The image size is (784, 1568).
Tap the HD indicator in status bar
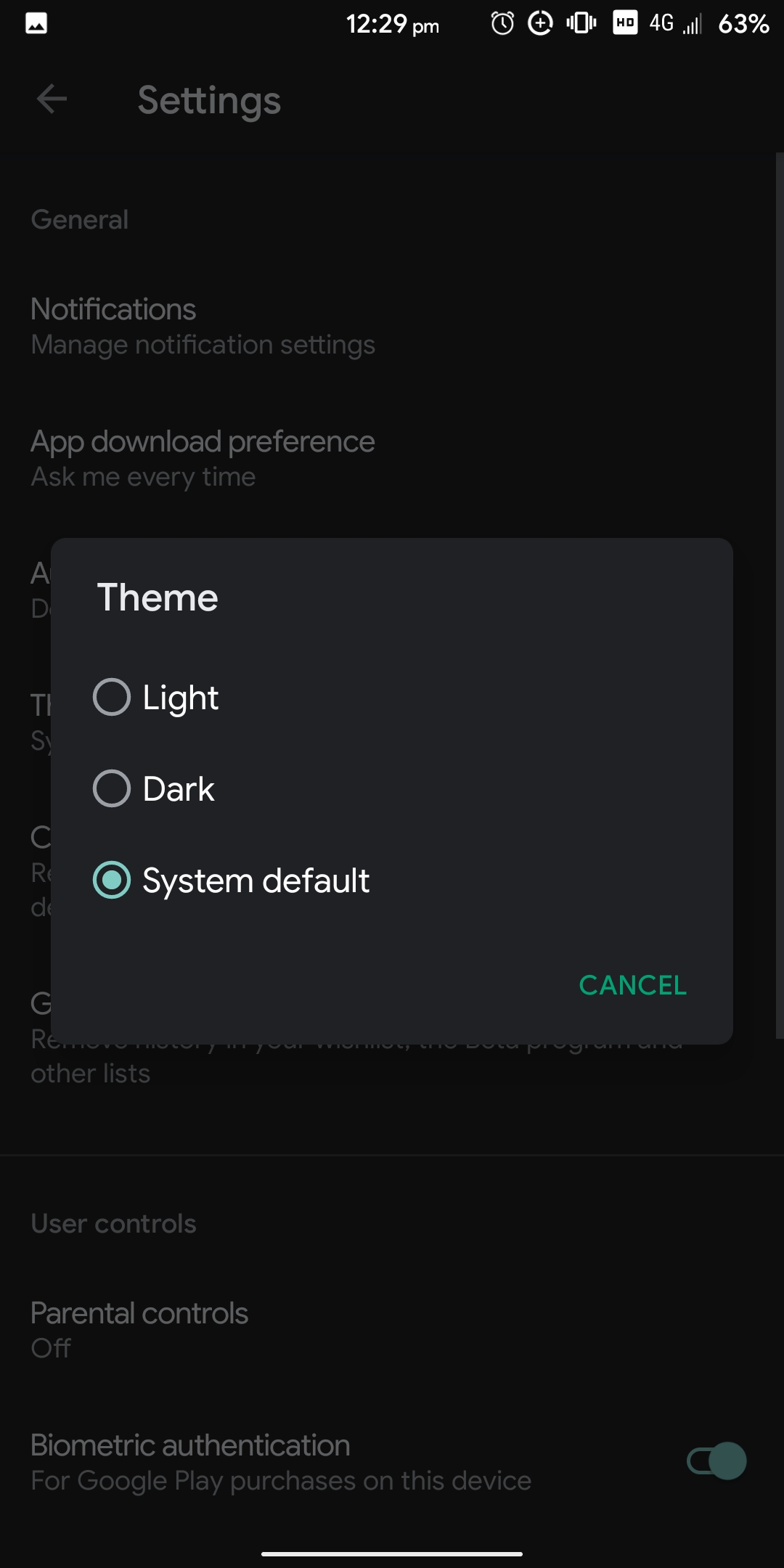click(624, 23)
